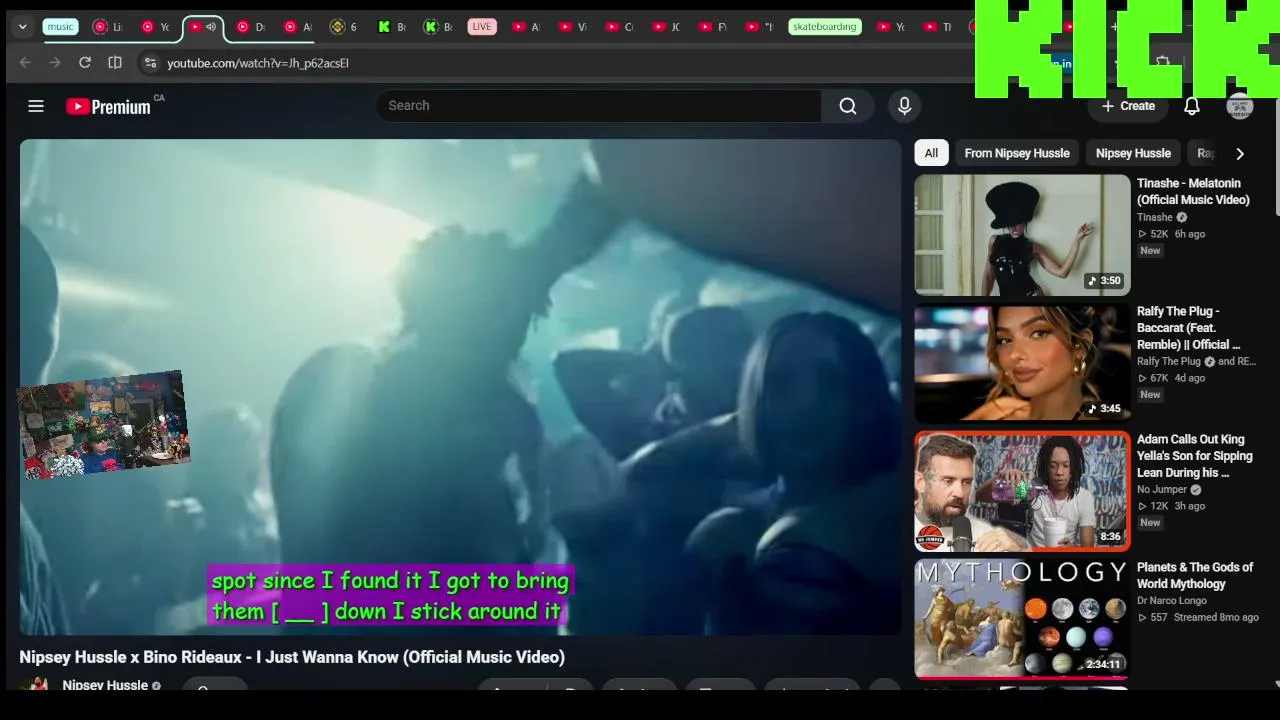Click "Ralfy The Plug - Baccarat" title

point(1188,328)
